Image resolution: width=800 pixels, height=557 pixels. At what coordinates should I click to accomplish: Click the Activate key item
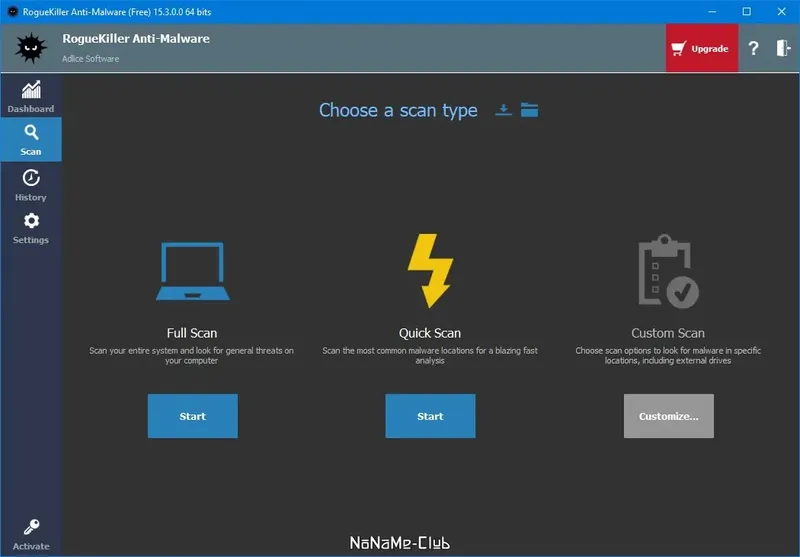pos(31,535)
